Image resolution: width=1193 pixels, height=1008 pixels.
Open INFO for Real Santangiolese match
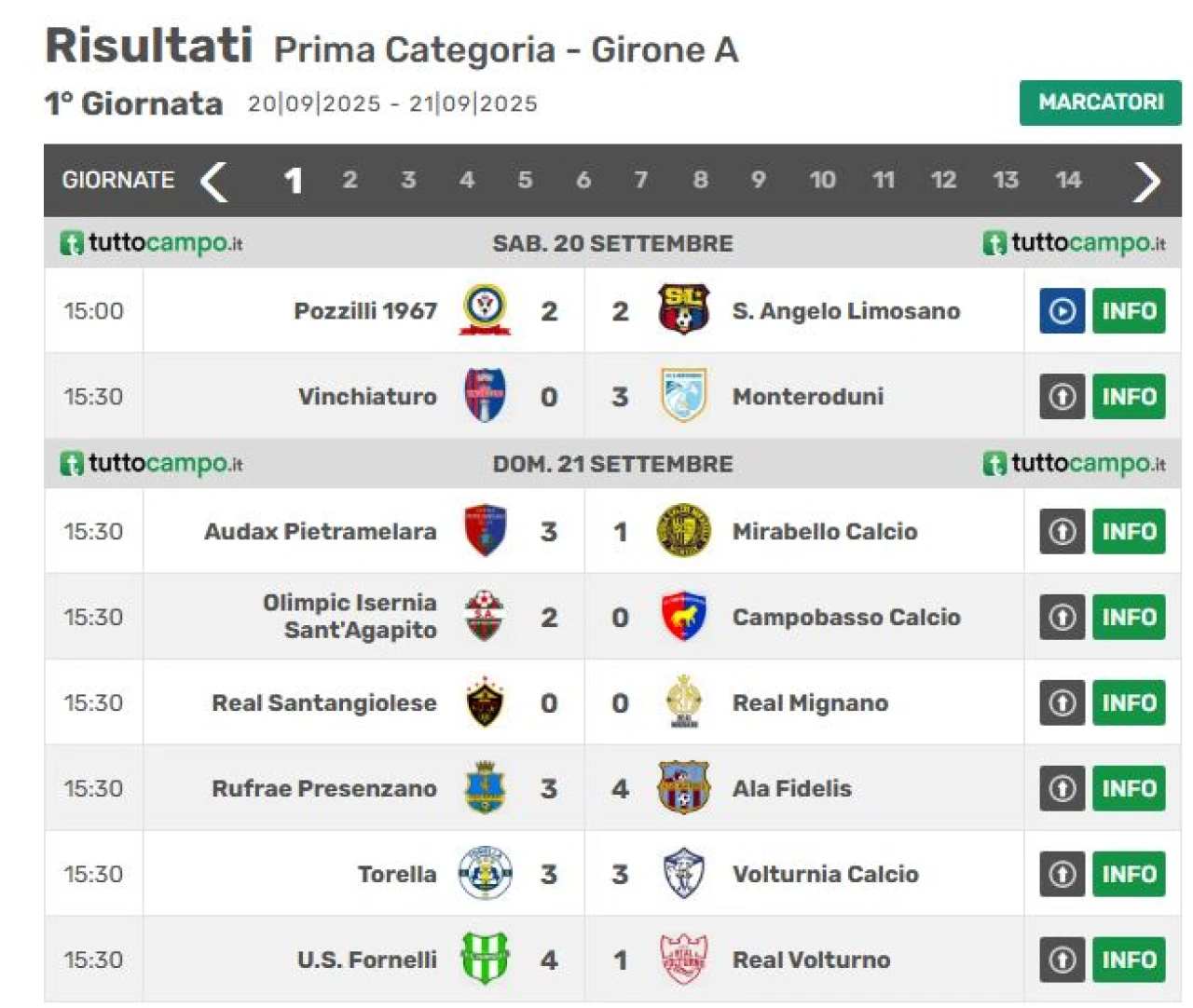click(1129, 702)
